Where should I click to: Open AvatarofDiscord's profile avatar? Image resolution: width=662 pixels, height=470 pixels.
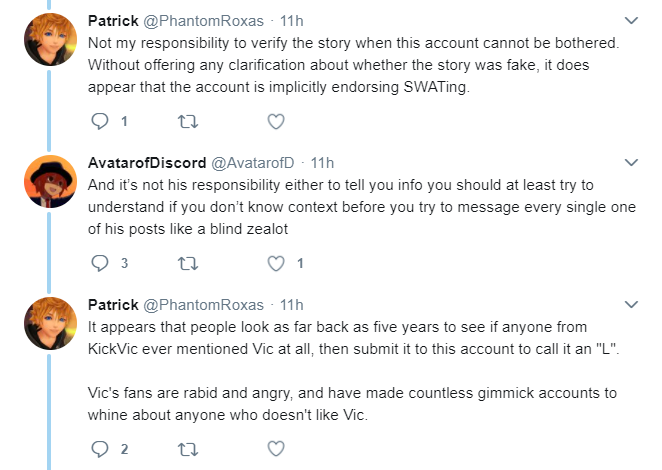(51, 182)
